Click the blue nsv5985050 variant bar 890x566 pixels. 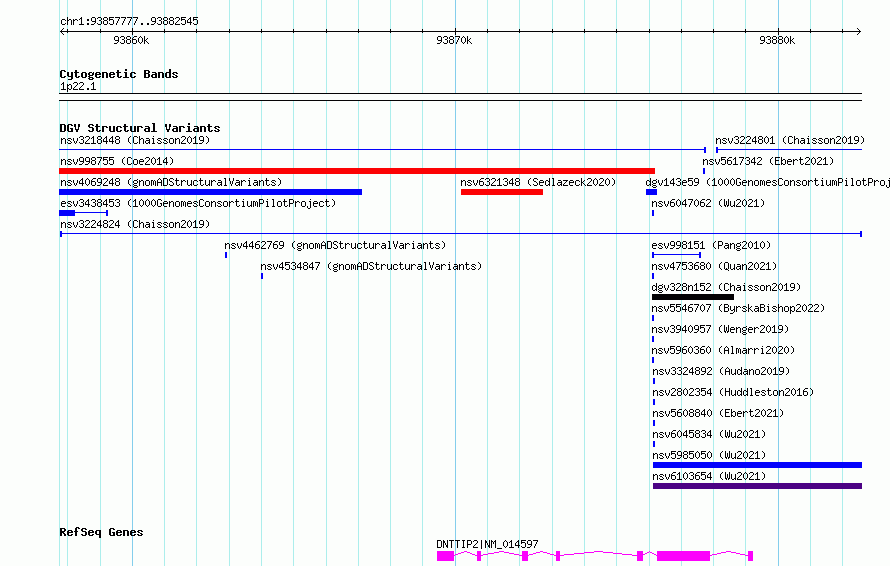point(757,465)
